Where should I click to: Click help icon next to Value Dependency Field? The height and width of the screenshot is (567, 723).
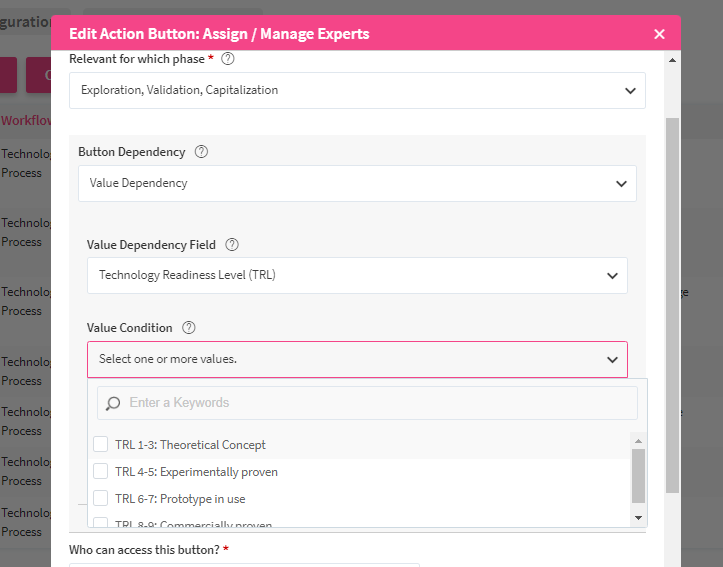point(232,245)
